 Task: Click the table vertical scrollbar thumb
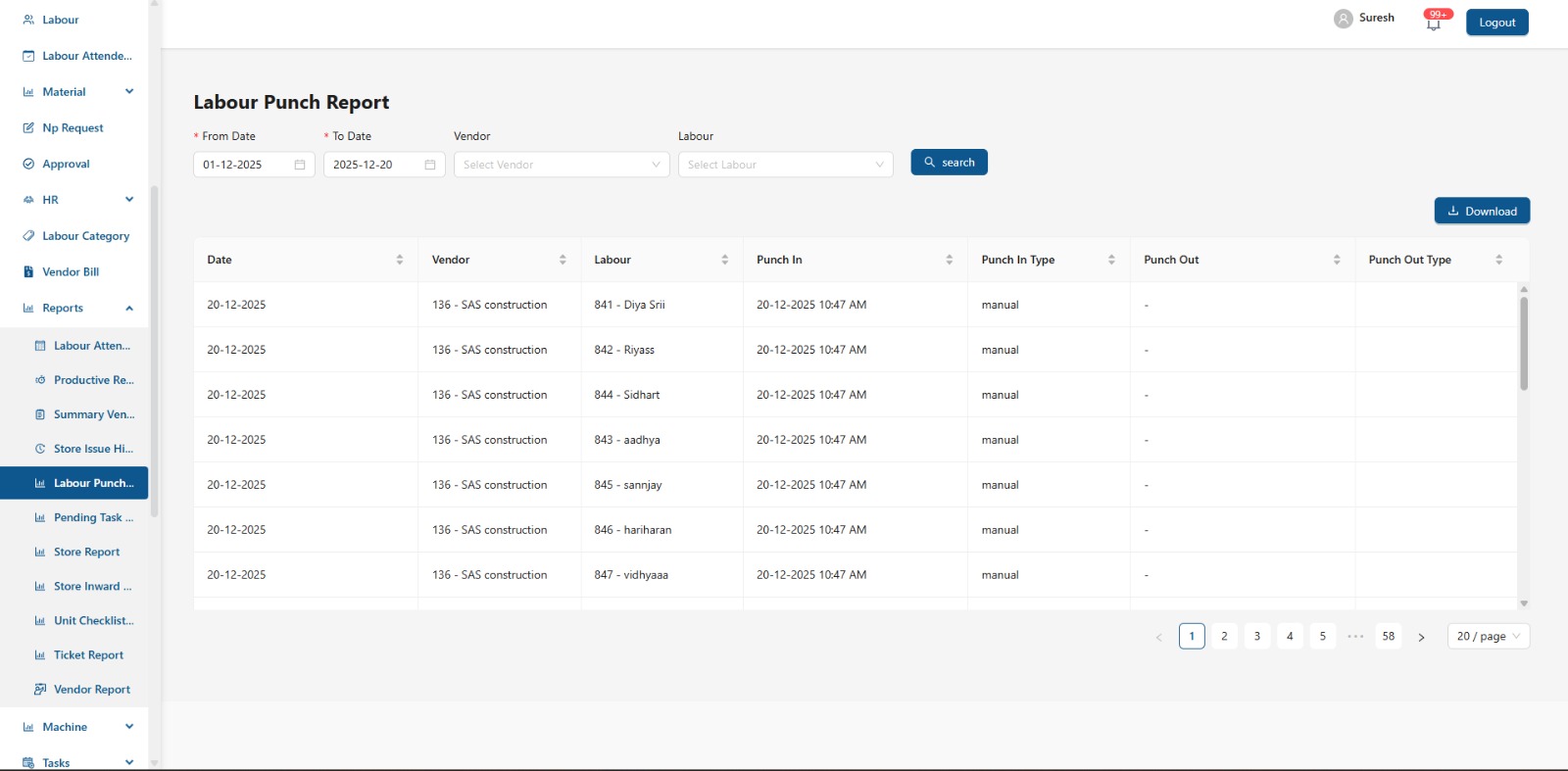pyautogui.click(x=1524, y=343)
